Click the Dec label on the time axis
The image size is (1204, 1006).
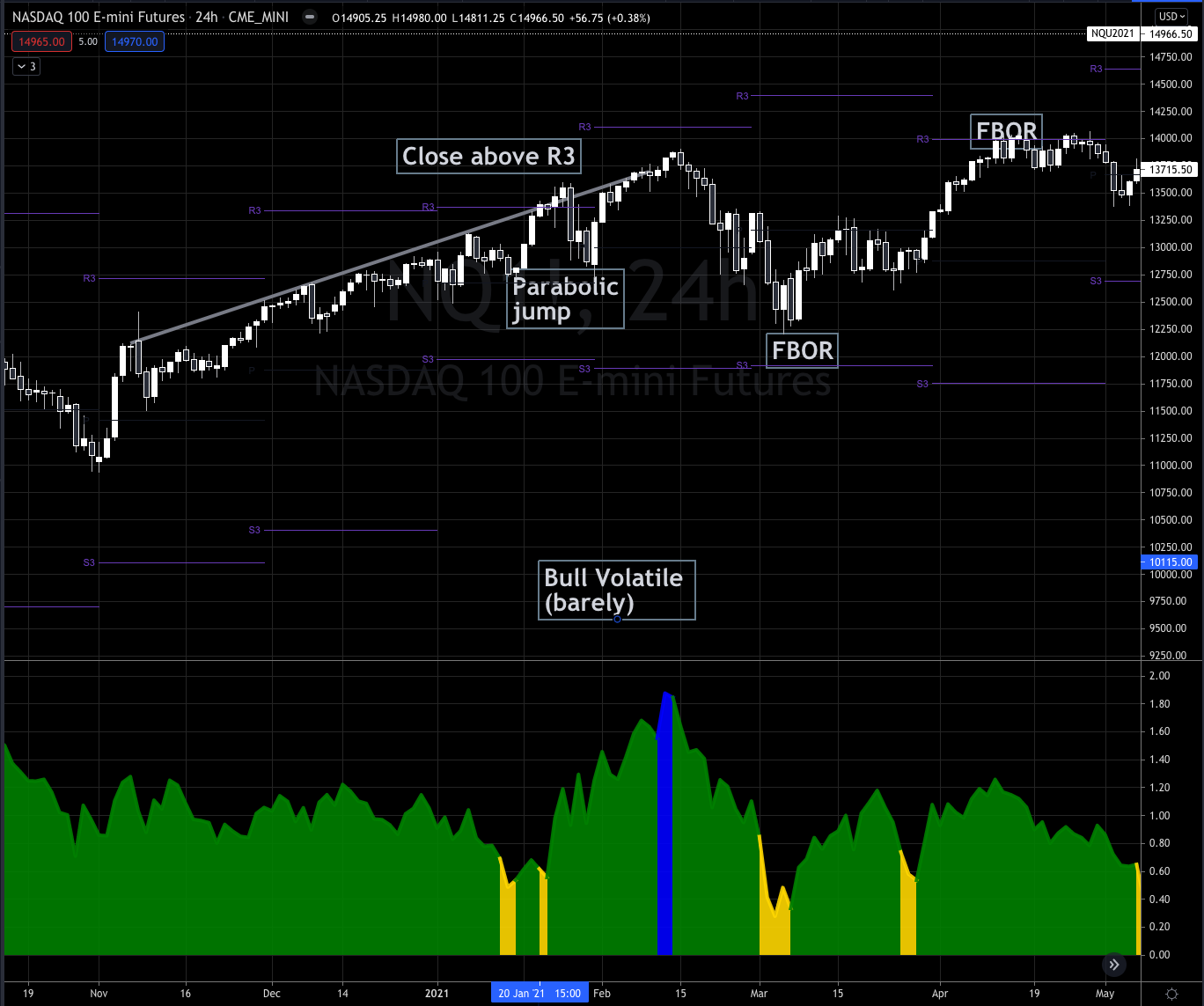(x=271, y=994)
